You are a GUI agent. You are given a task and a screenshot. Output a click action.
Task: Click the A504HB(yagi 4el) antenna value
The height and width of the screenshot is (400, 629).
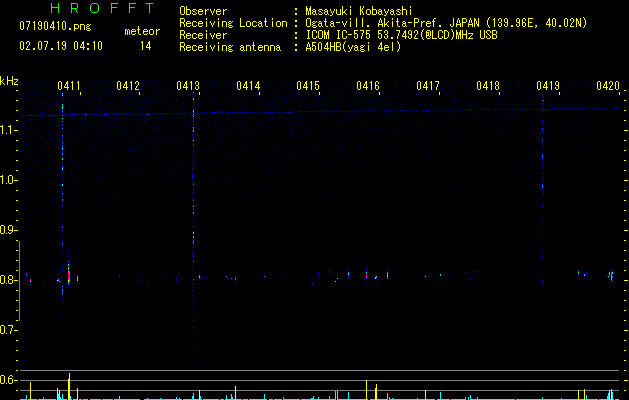(x=353, y=47)
